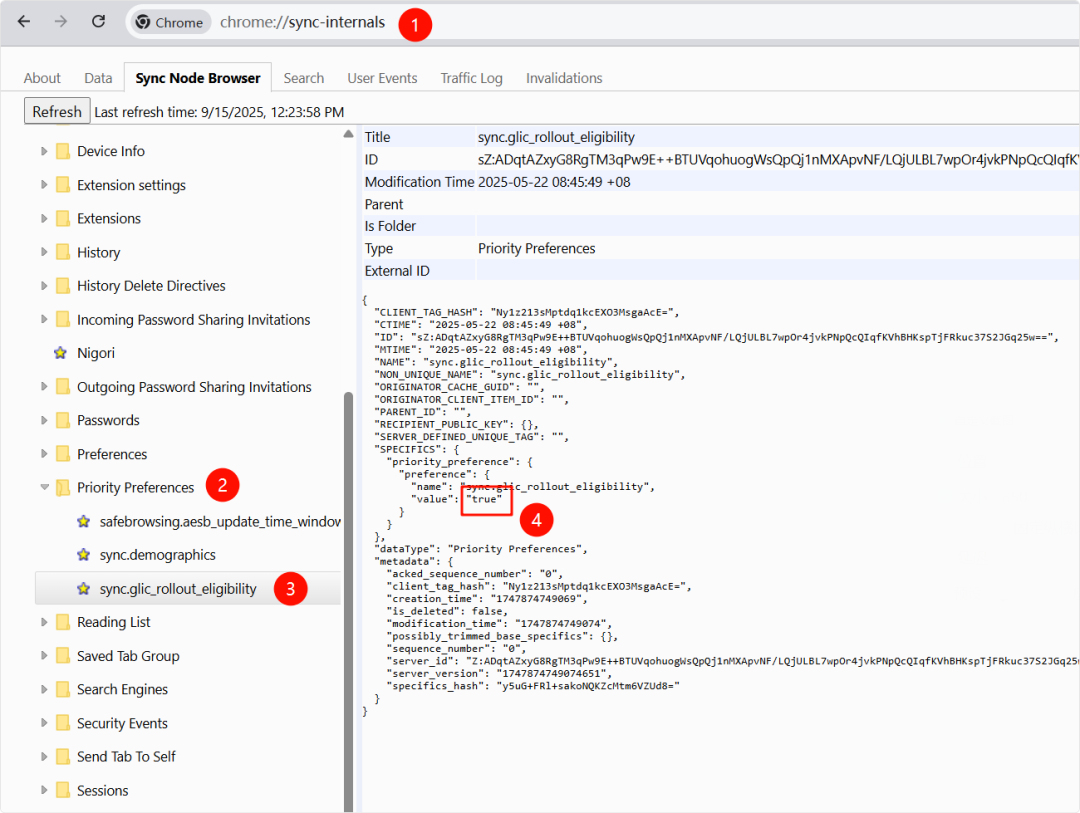This screenshot has width=1080, height=813.
Task: Click the safebrowsing.aesb_update_time_window star icon
Action: pos(83,522)
